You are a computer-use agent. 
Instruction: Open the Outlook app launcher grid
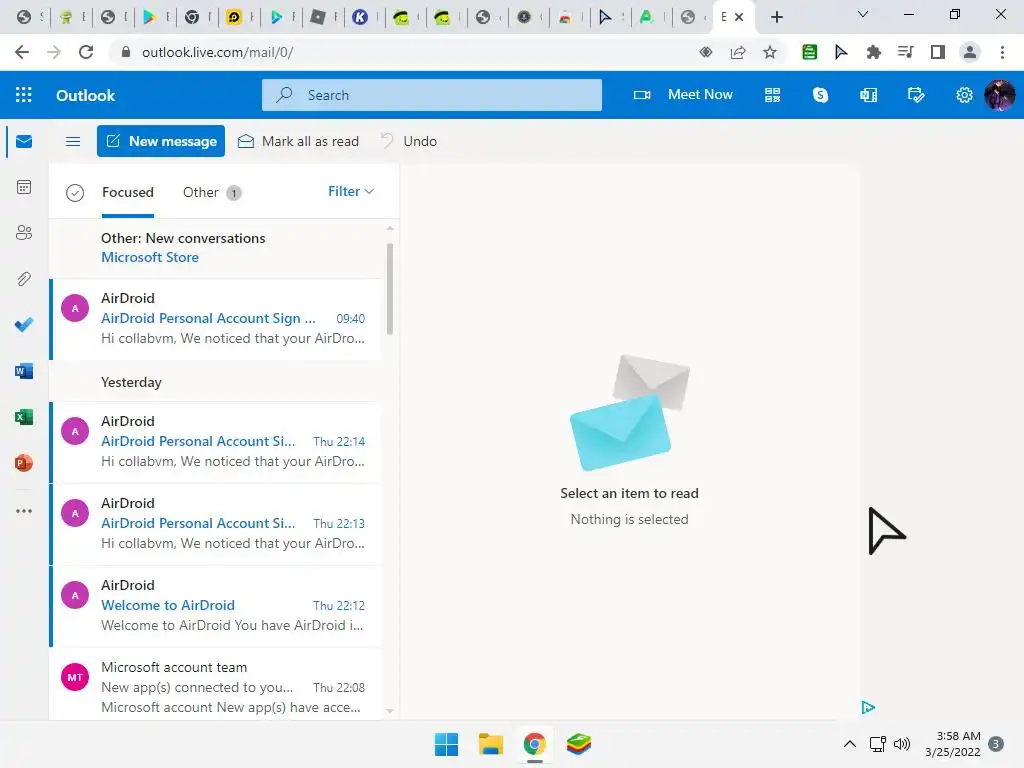pyautogui.click(x=24, y=95)
